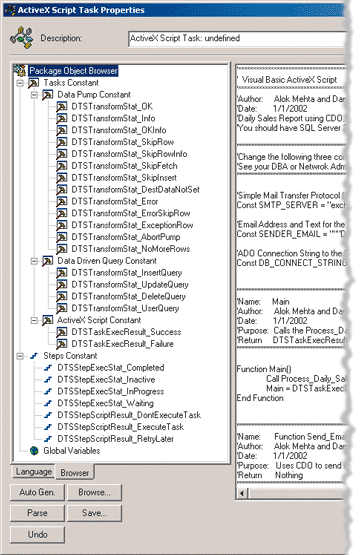
Task: Click into the Description text field
Action: pyautogui.click(x=236, y=39)
